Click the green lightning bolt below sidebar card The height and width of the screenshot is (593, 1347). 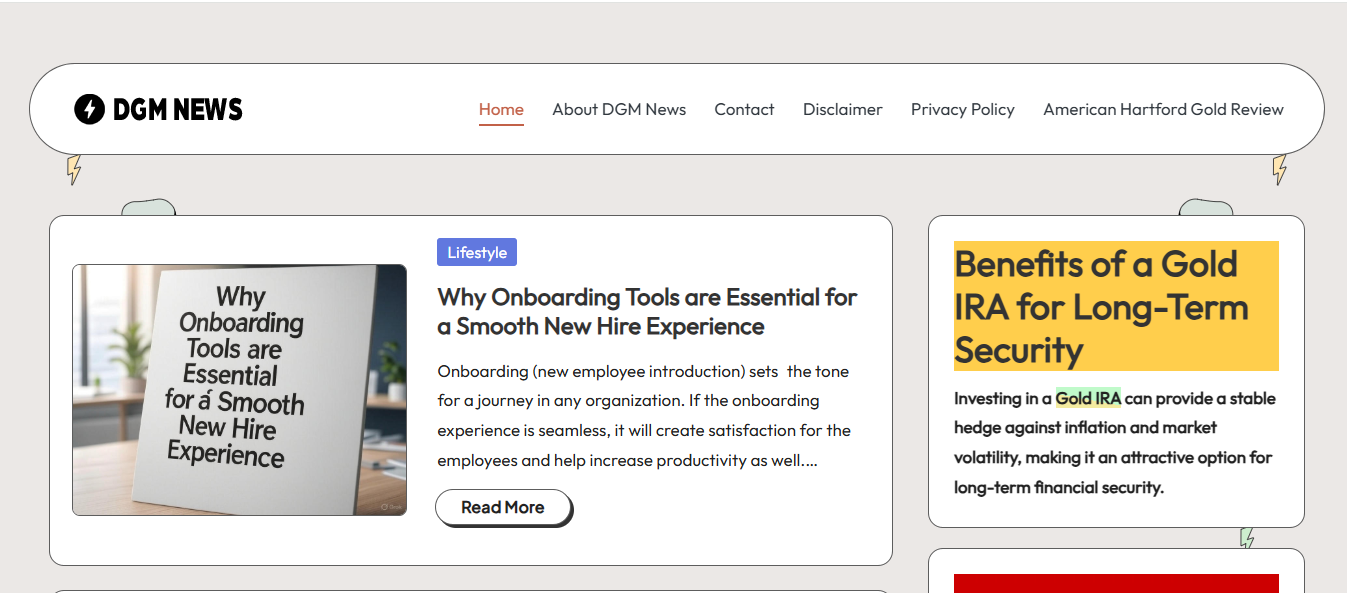(x=1247, y=538)
